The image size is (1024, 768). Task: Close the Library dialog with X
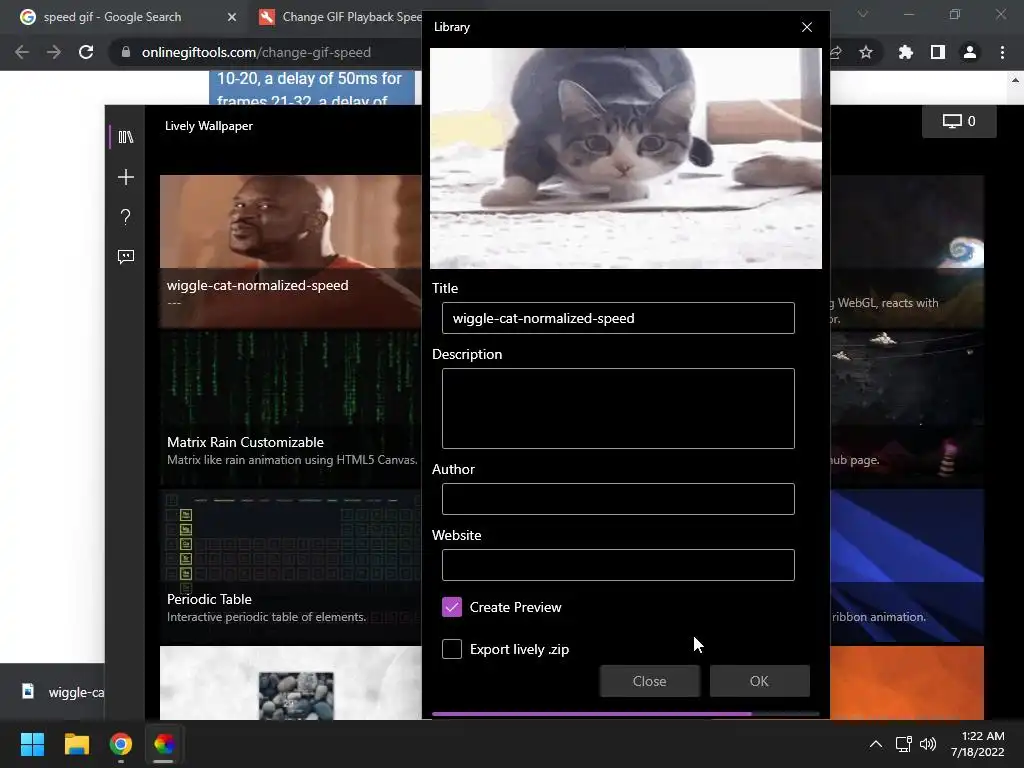coord(807,27)
